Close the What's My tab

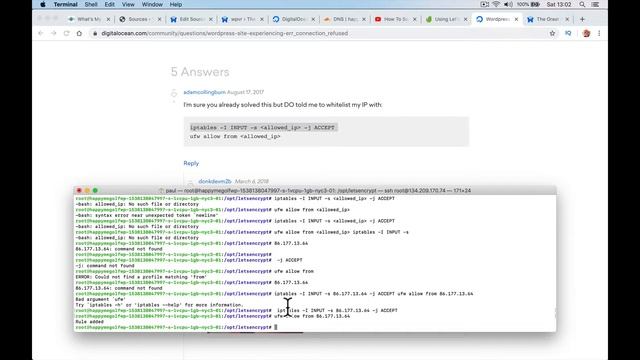click(108, 19)
